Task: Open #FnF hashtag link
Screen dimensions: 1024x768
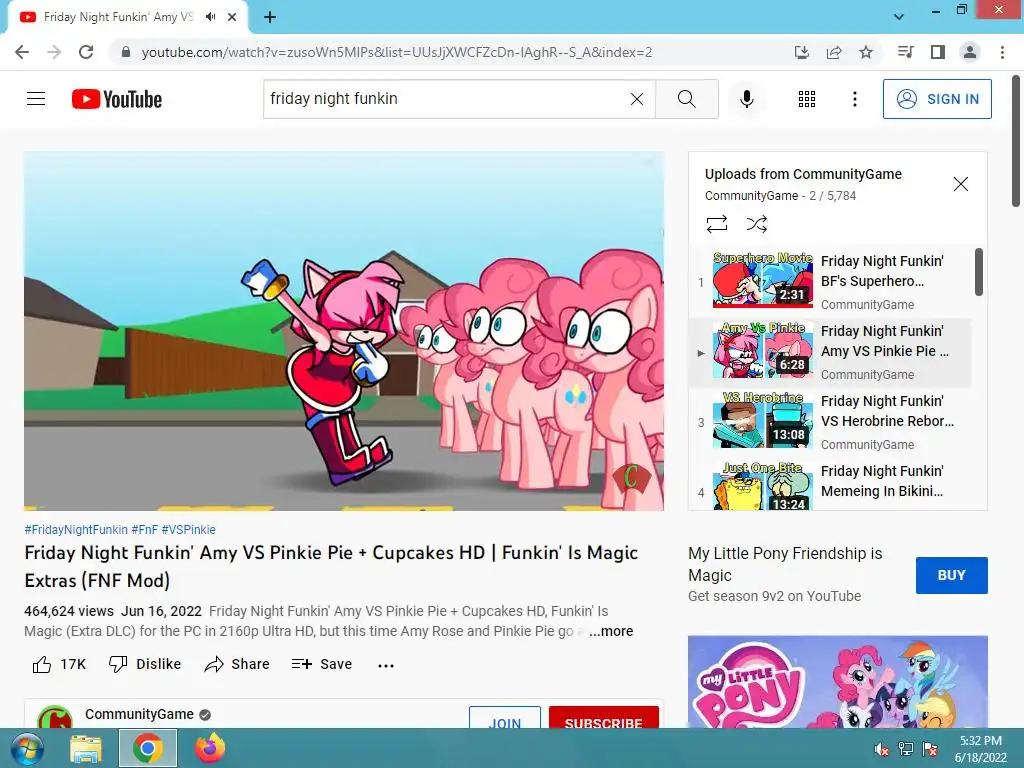Action: coord(144,530)
